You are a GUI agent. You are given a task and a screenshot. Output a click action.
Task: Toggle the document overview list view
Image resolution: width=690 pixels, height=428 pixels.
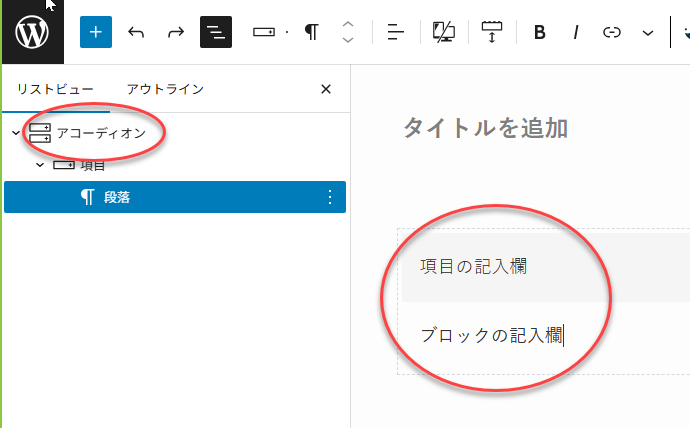tap(216, 32)
